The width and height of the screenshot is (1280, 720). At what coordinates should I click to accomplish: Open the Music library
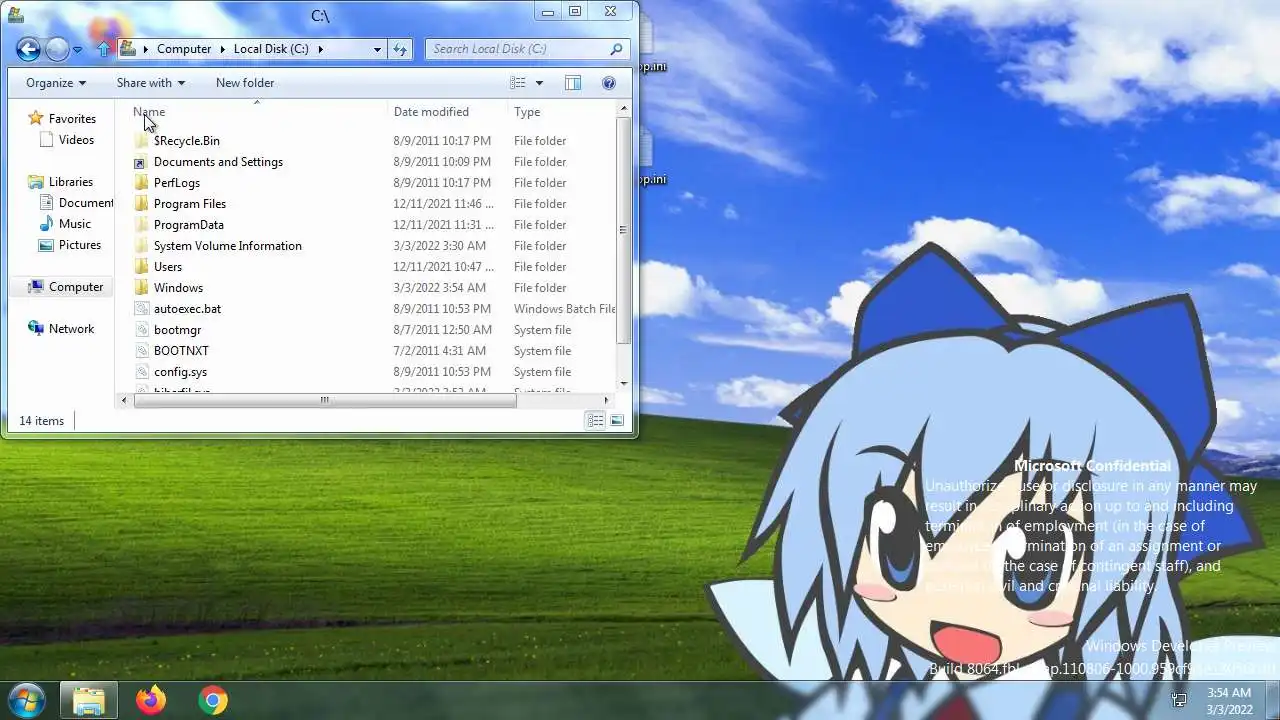(75, 224)
